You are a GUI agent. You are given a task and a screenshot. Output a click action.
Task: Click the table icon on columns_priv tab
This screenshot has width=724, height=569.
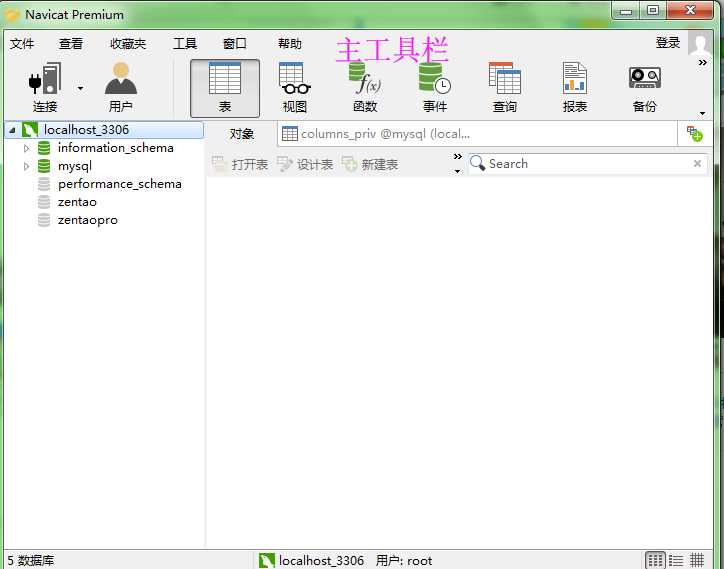[x=290, y=134]
